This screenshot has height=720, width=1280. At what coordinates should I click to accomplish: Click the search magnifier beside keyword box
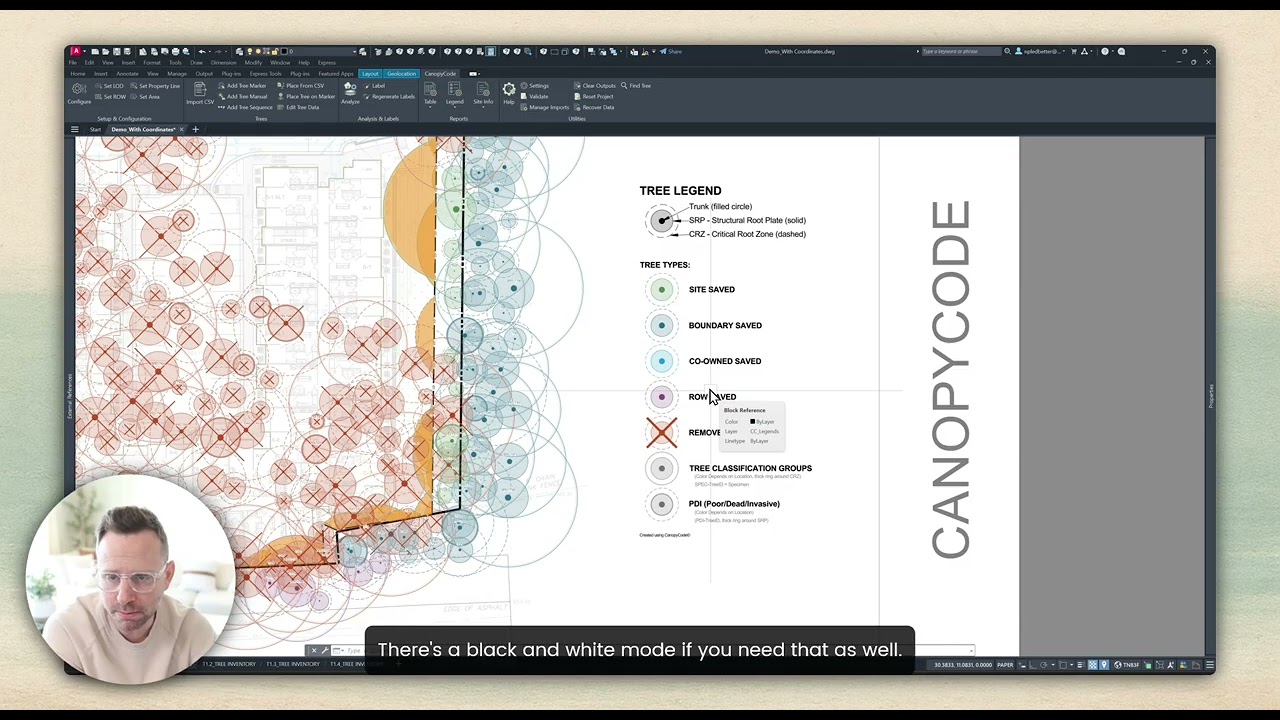coord(1007,51)
